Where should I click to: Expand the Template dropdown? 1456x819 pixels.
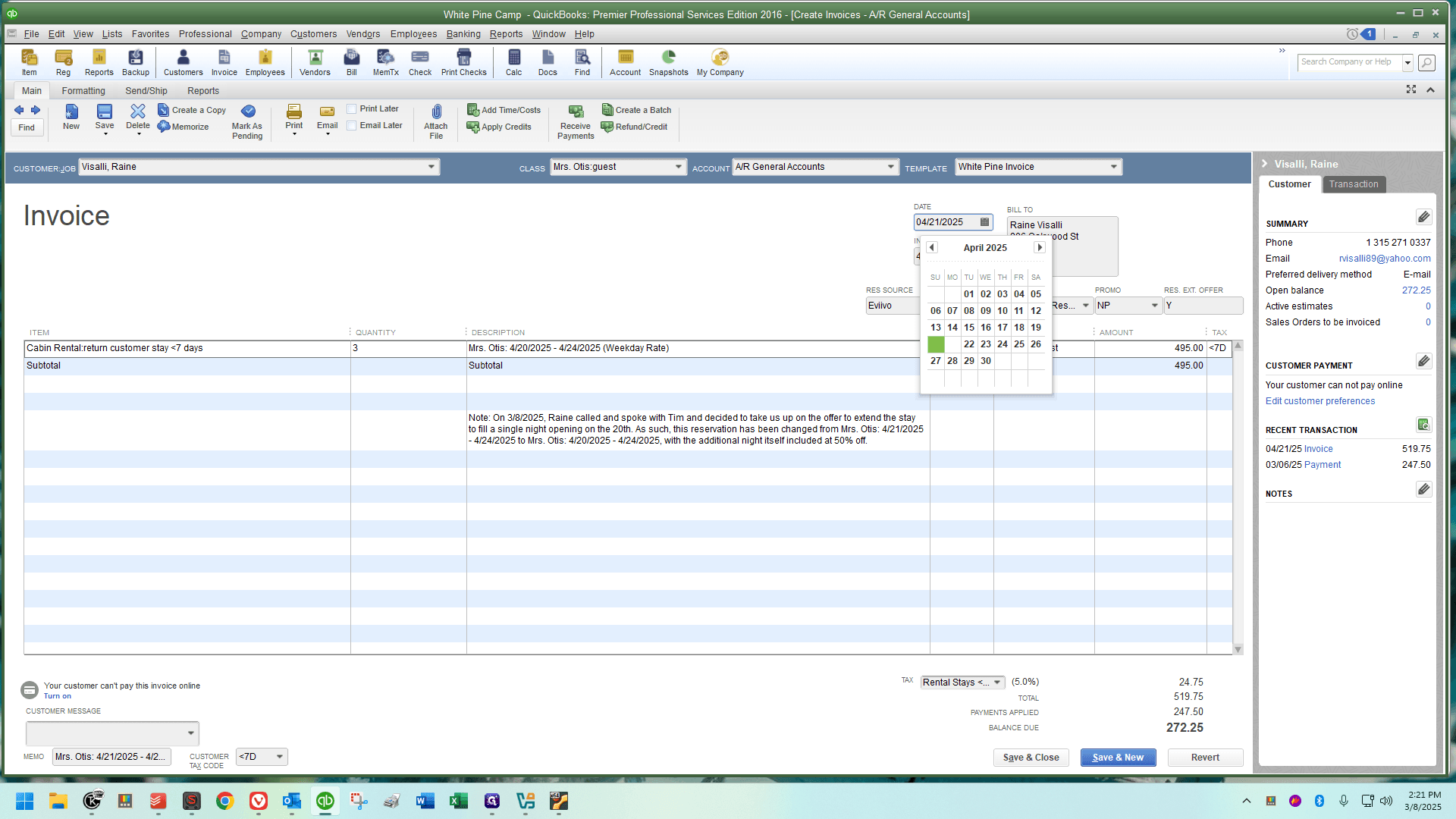(x=1114, y=167)
